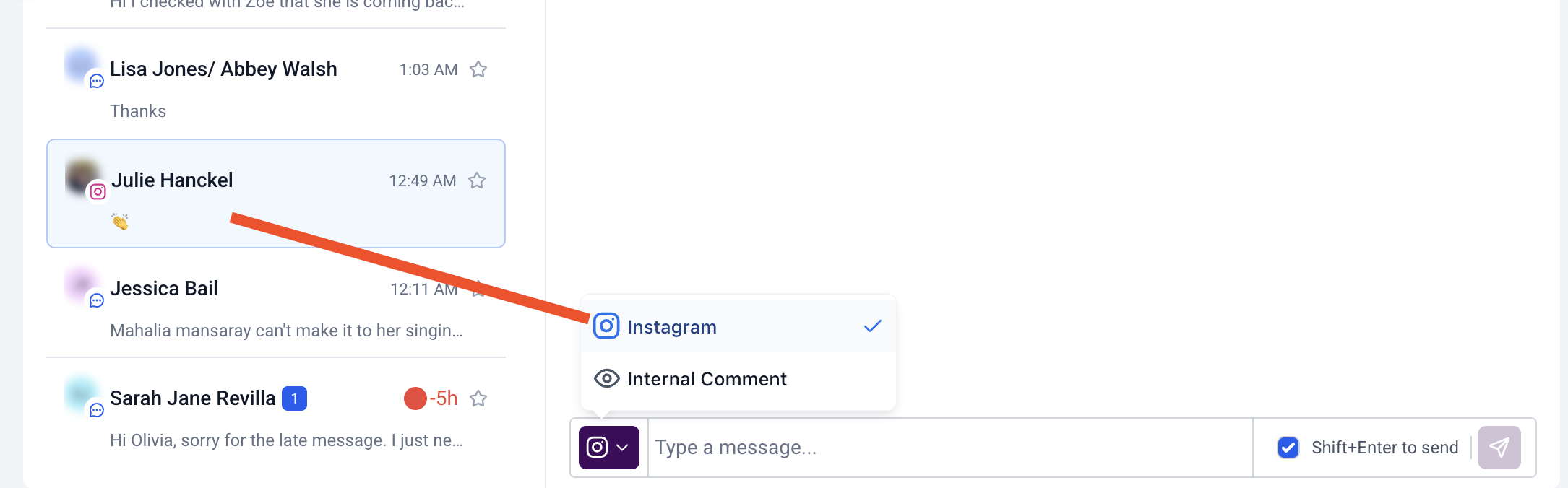Click Instagram badge on Julie Hanckel avatar
This screenshot has width=1568, height=488.
[98, 192]
